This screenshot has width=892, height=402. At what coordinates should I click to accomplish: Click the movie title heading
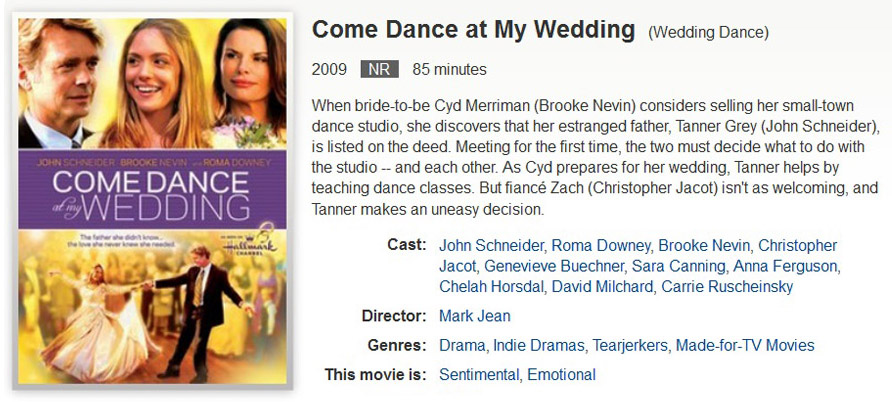point(473,29)
